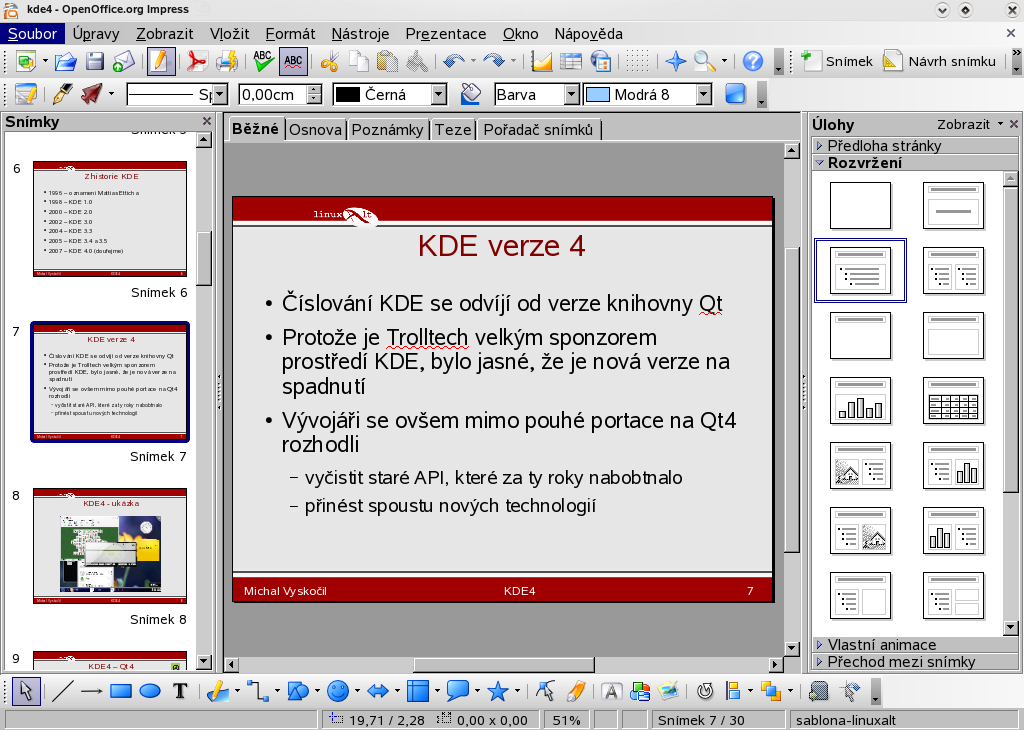
Task: Click the Cut scissors icon
Action: [x=329, y=61]
